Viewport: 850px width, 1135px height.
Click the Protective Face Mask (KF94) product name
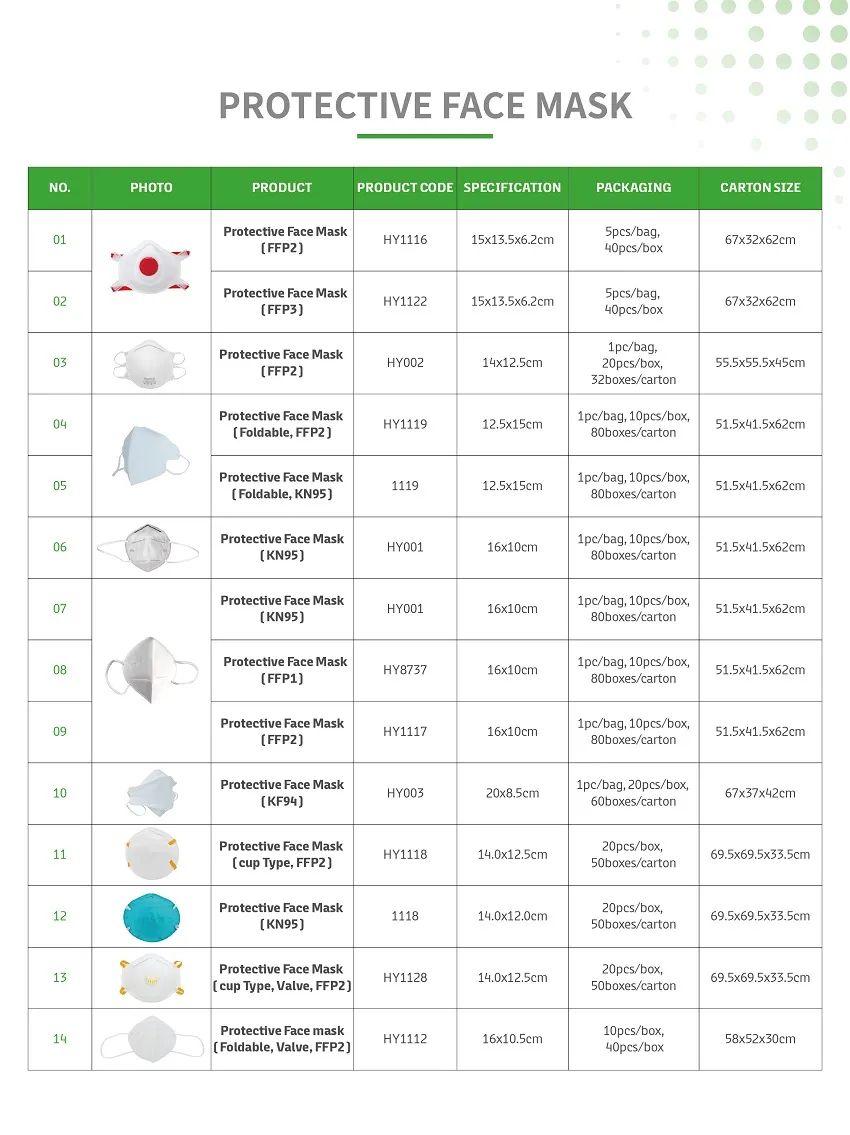pos(282,793)
